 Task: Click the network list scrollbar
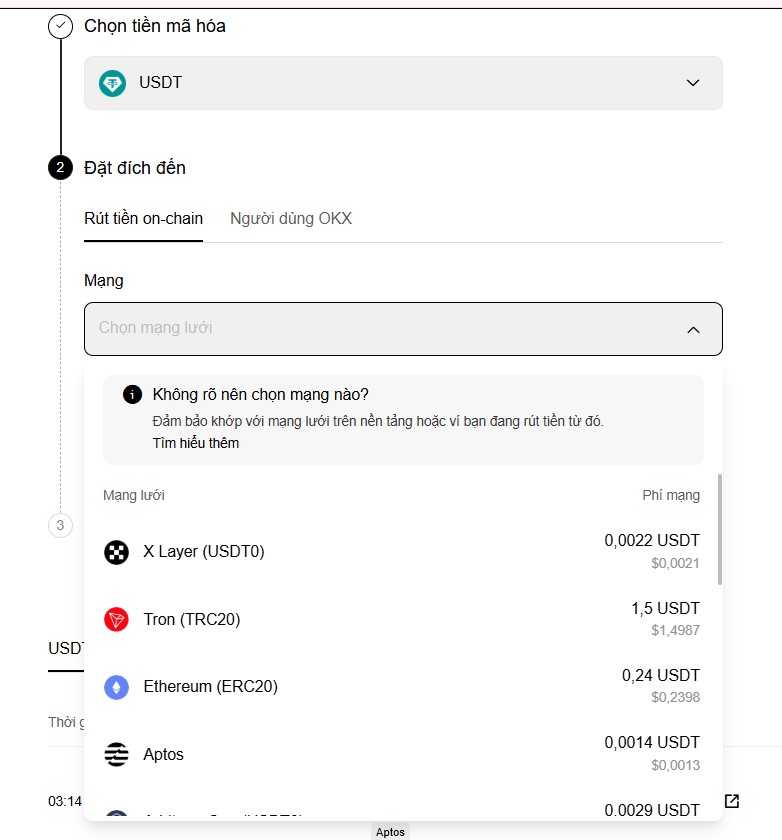pos(720,528)
